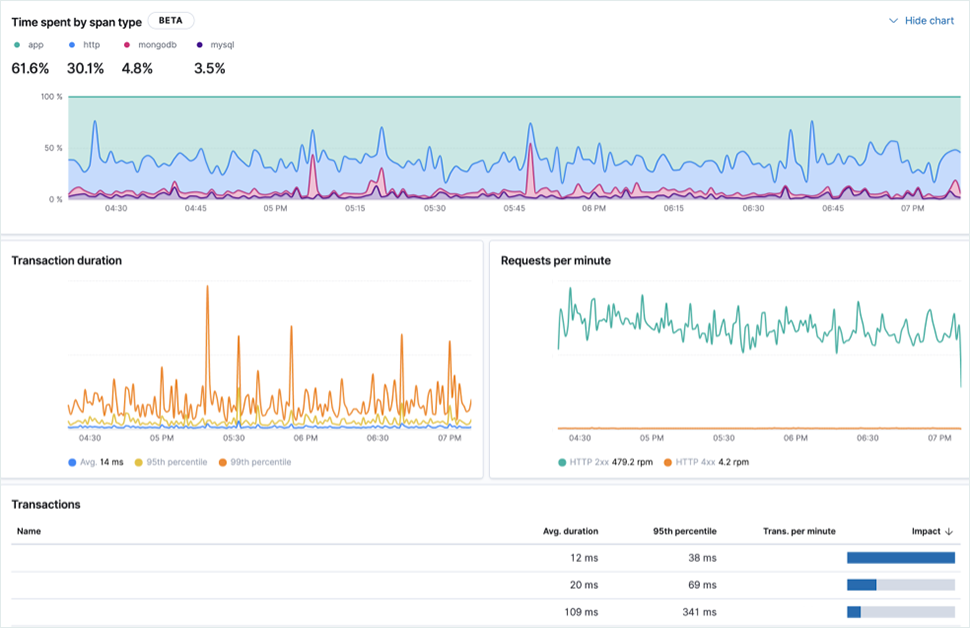Sort transactions by Impact arrow

tap(948, 531)
